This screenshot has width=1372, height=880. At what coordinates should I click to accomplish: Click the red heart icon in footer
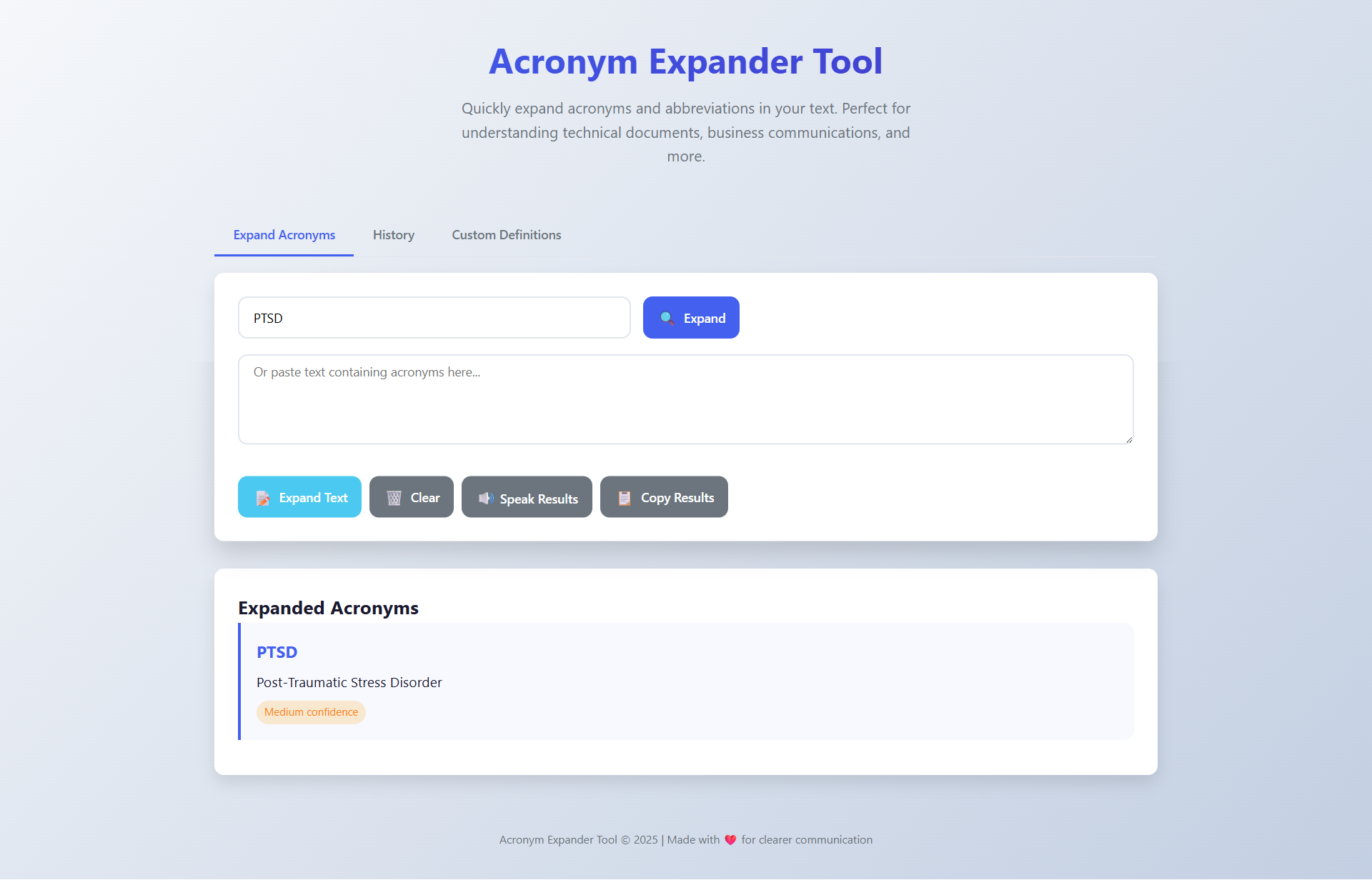coord(730,841)
